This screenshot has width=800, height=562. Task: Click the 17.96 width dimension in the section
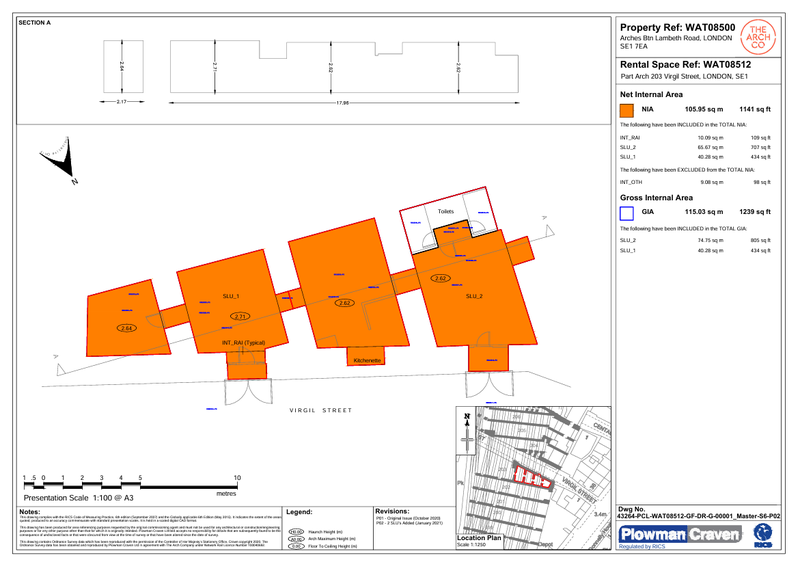coord(342,102)
